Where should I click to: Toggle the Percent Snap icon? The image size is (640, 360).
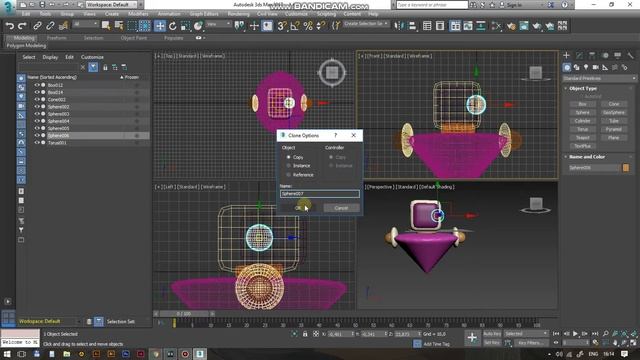point(308,26)
